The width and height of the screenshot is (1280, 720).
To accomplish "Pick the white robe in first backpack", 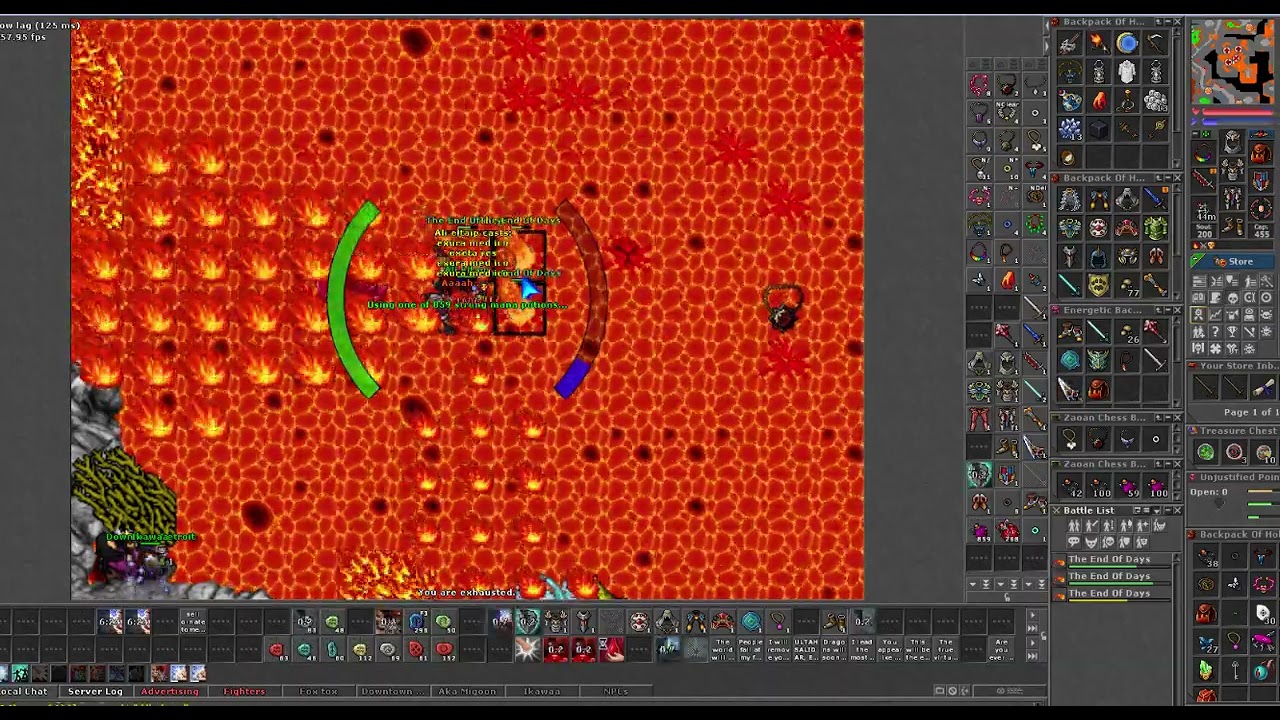I will [1127, 71].
